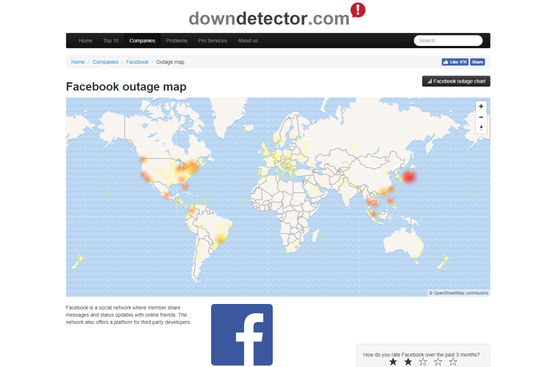Rate Facebook three stars
Viewport: 560px width, 367px height.
[x=423, y=362]
